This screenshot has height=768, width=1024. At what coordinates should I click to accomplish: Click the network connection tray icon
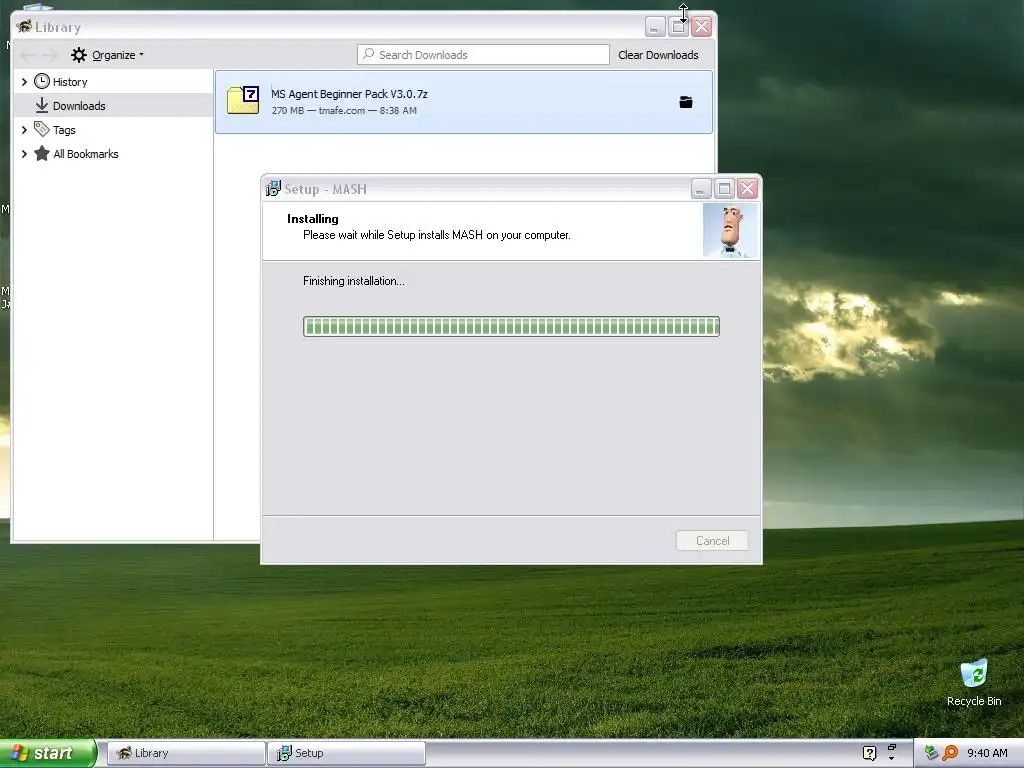(x=931, y=753)
